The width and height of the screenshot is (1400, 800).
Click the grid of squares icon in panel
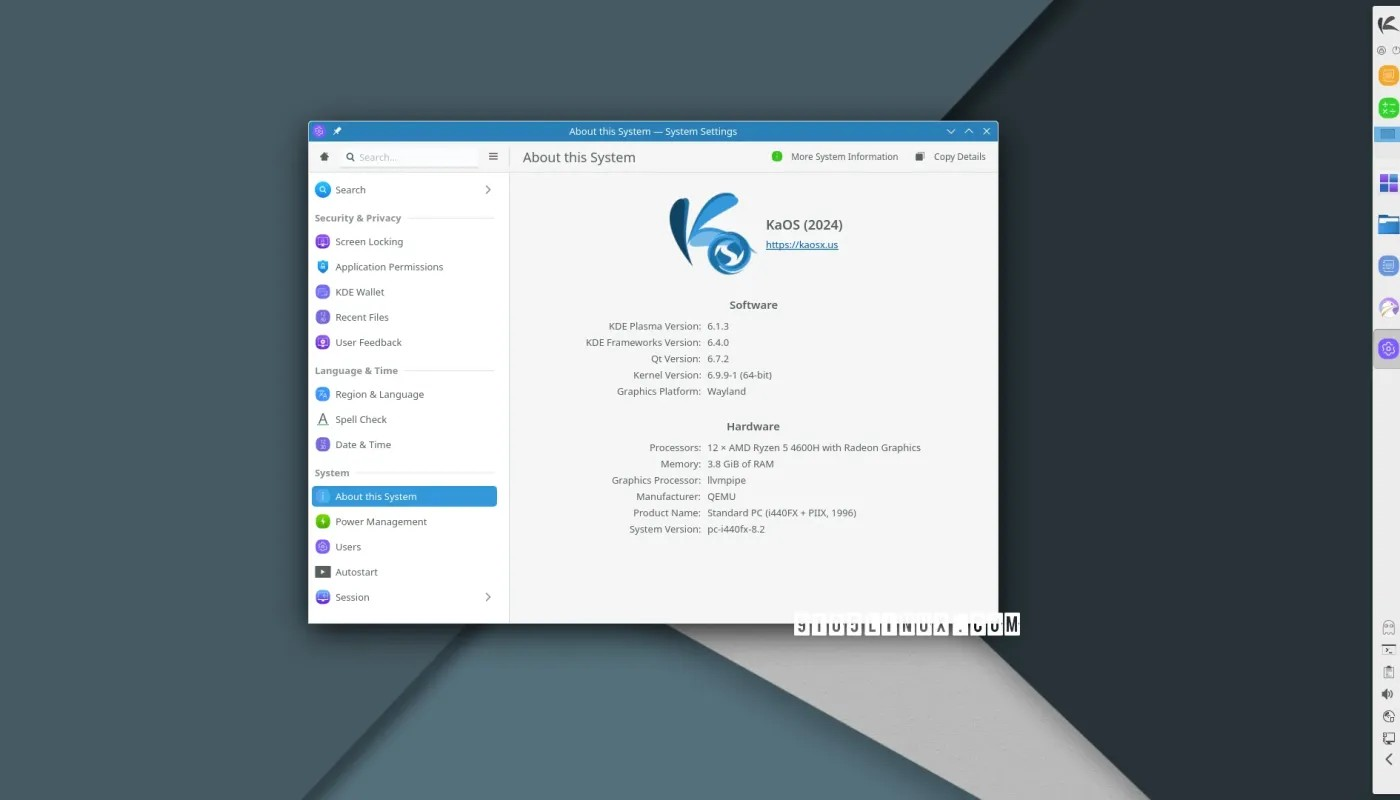(1388, 183)
